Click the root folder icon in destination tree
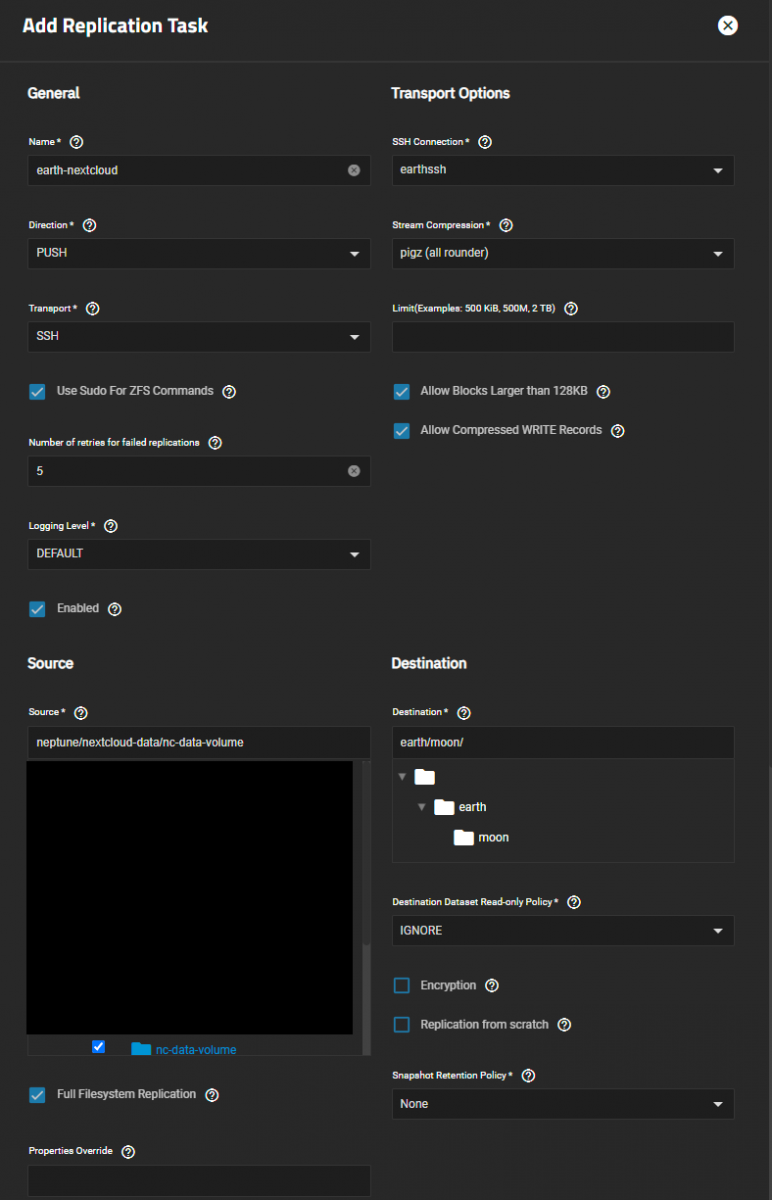 coord(425,776)
